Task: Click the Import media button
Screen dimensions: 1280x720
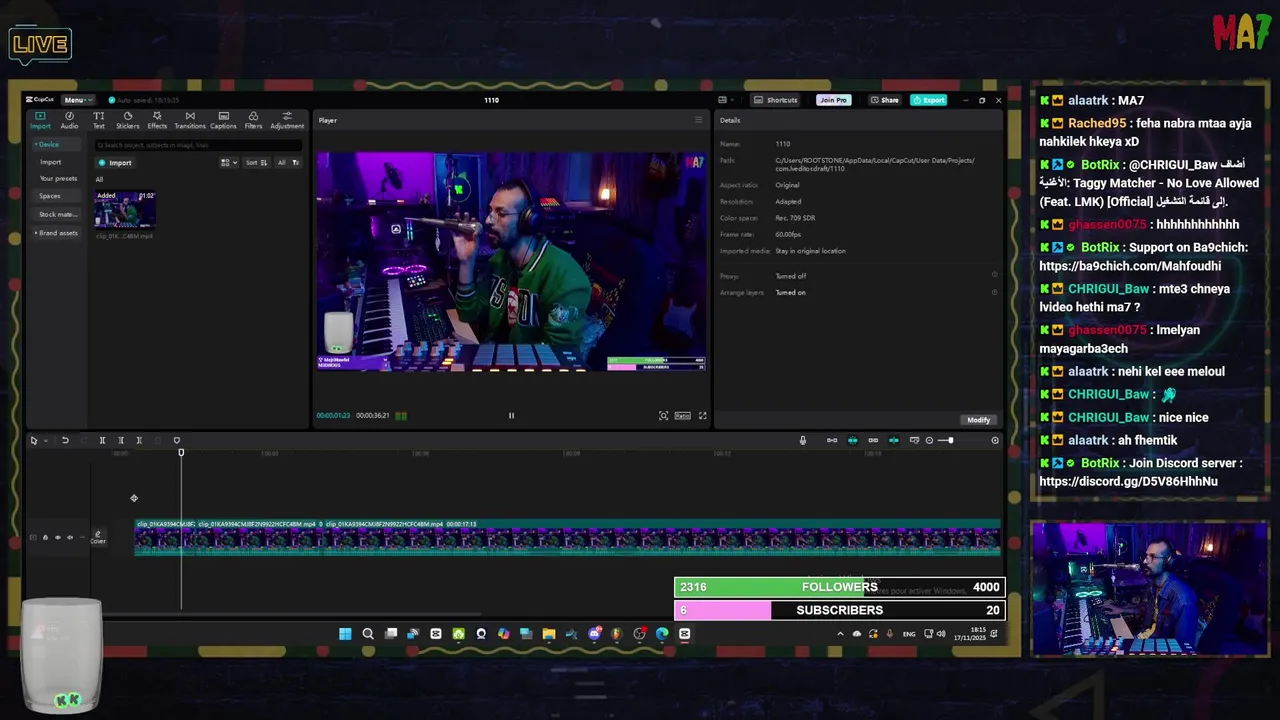Action: pyautogui.click(x=115, y=162)
